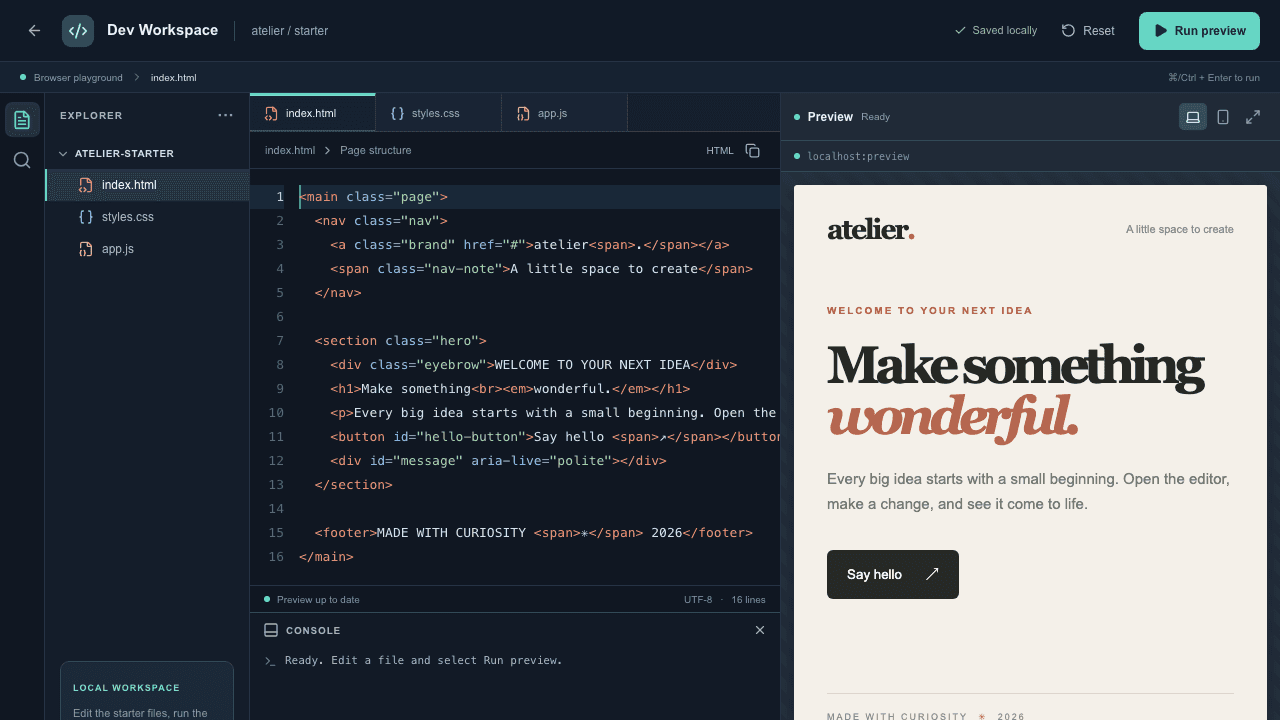1280x720 pixels.
Task: Click the Saved locally status
Action: [x=996, y=31]
